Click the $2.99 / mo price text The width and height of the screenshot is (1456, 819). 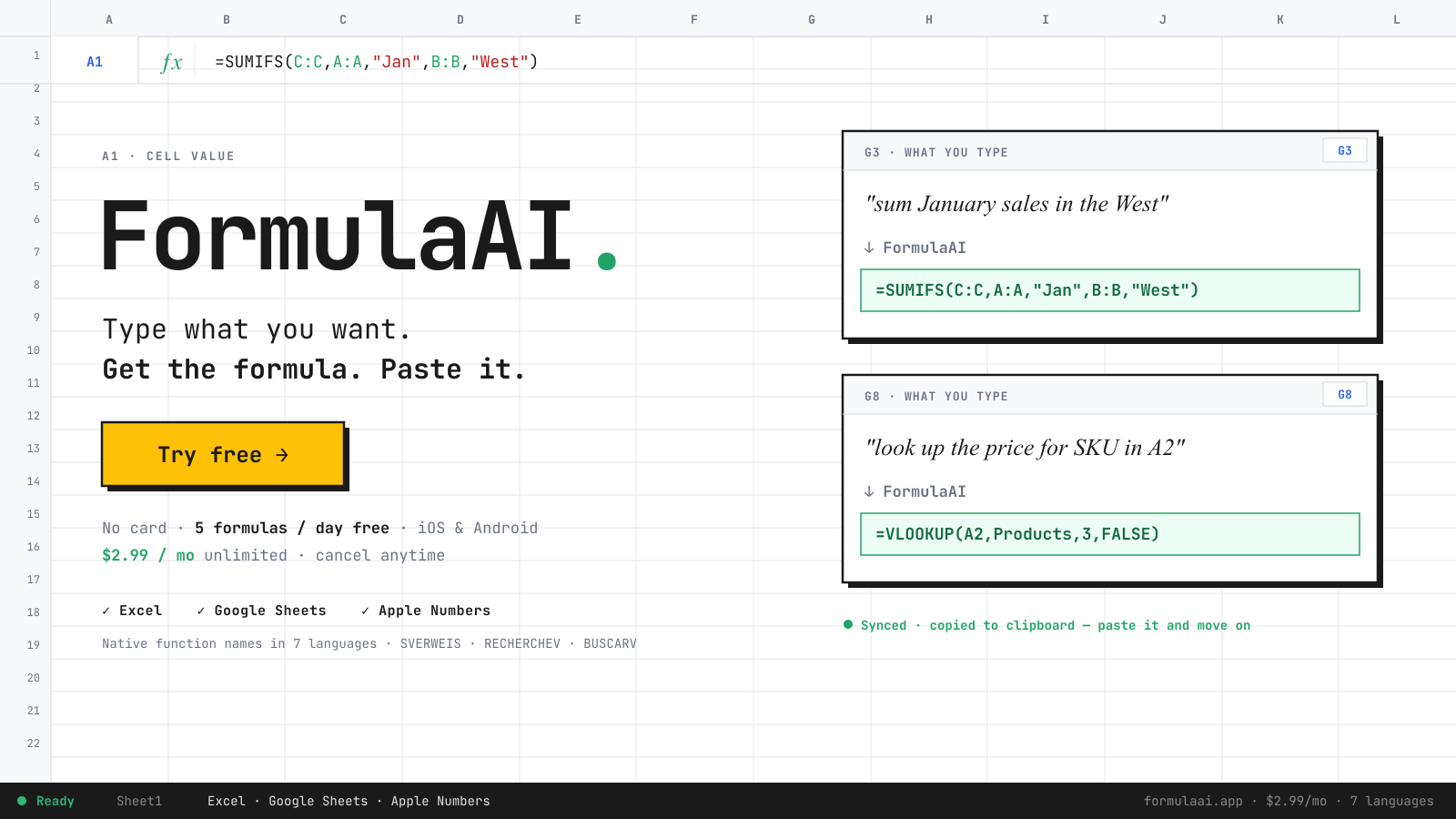tap(148, 555)
